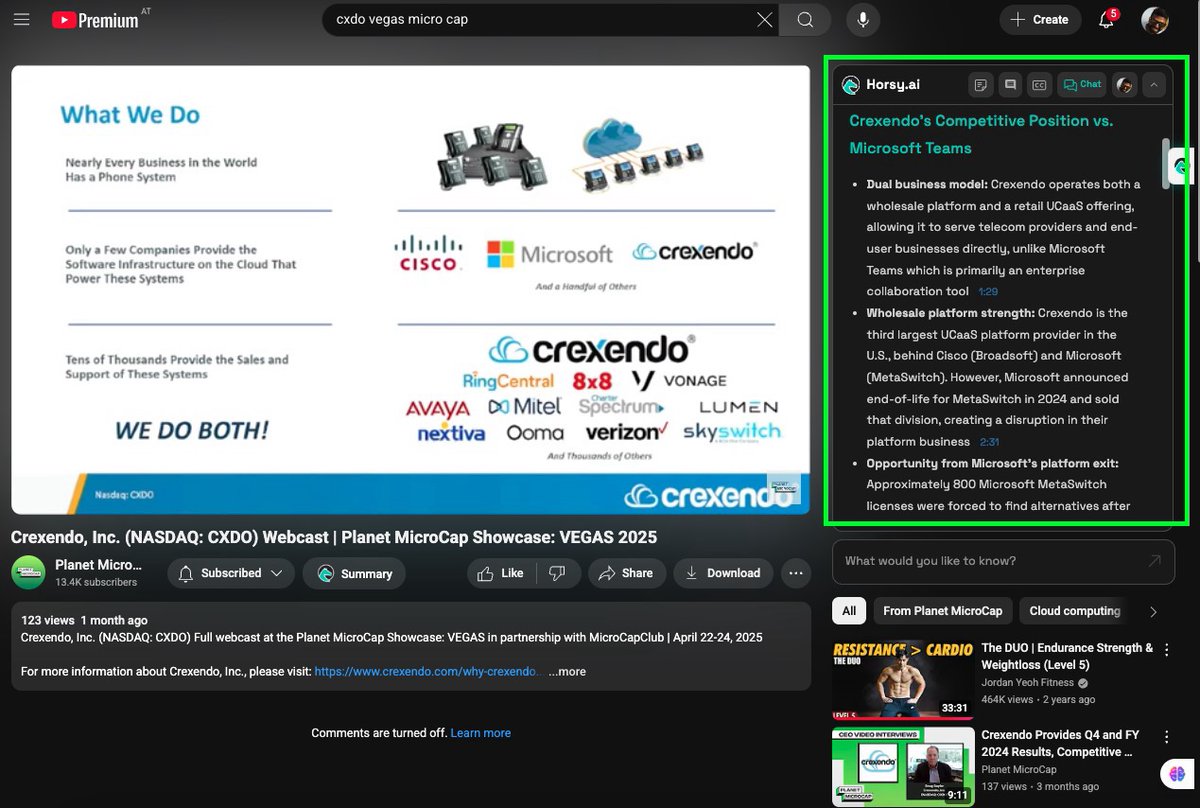Clear the search query with X
This screenshot has height=808, width=1200.
point(764,19)
